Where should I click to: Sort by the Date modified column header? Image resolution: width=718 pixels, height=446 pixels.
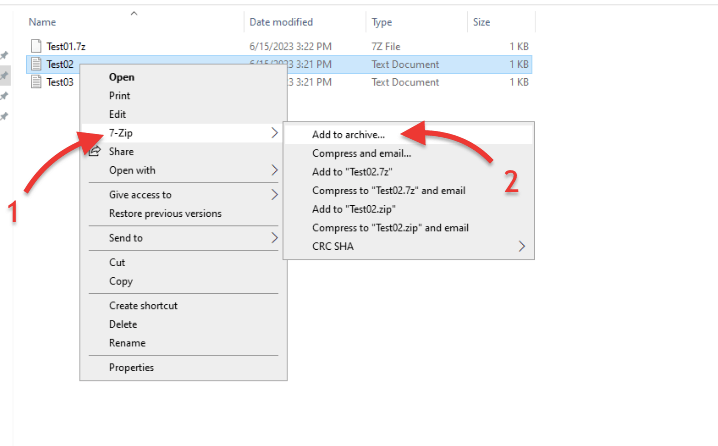tap(280, 21)
